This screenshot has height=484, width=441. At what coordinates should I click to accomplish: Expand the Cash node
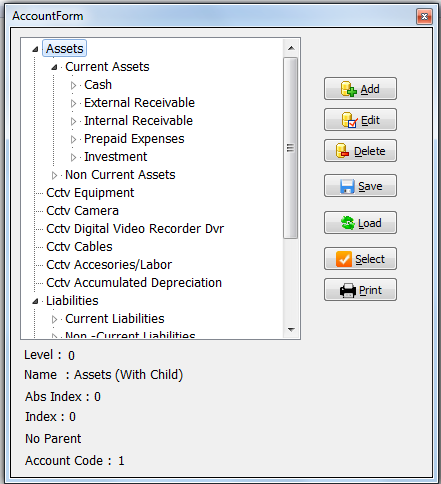73,85
